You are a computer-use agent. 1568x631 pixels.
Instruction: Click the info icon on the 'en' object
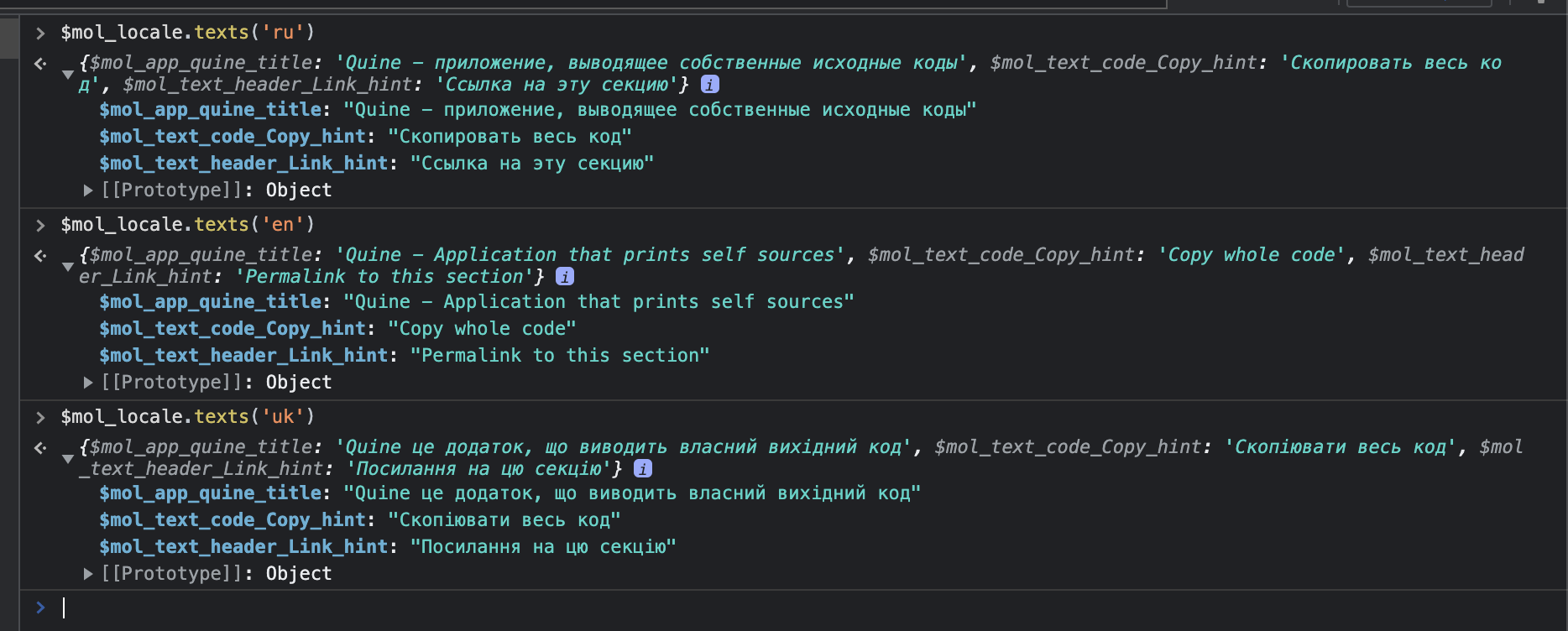coord(565,277)
